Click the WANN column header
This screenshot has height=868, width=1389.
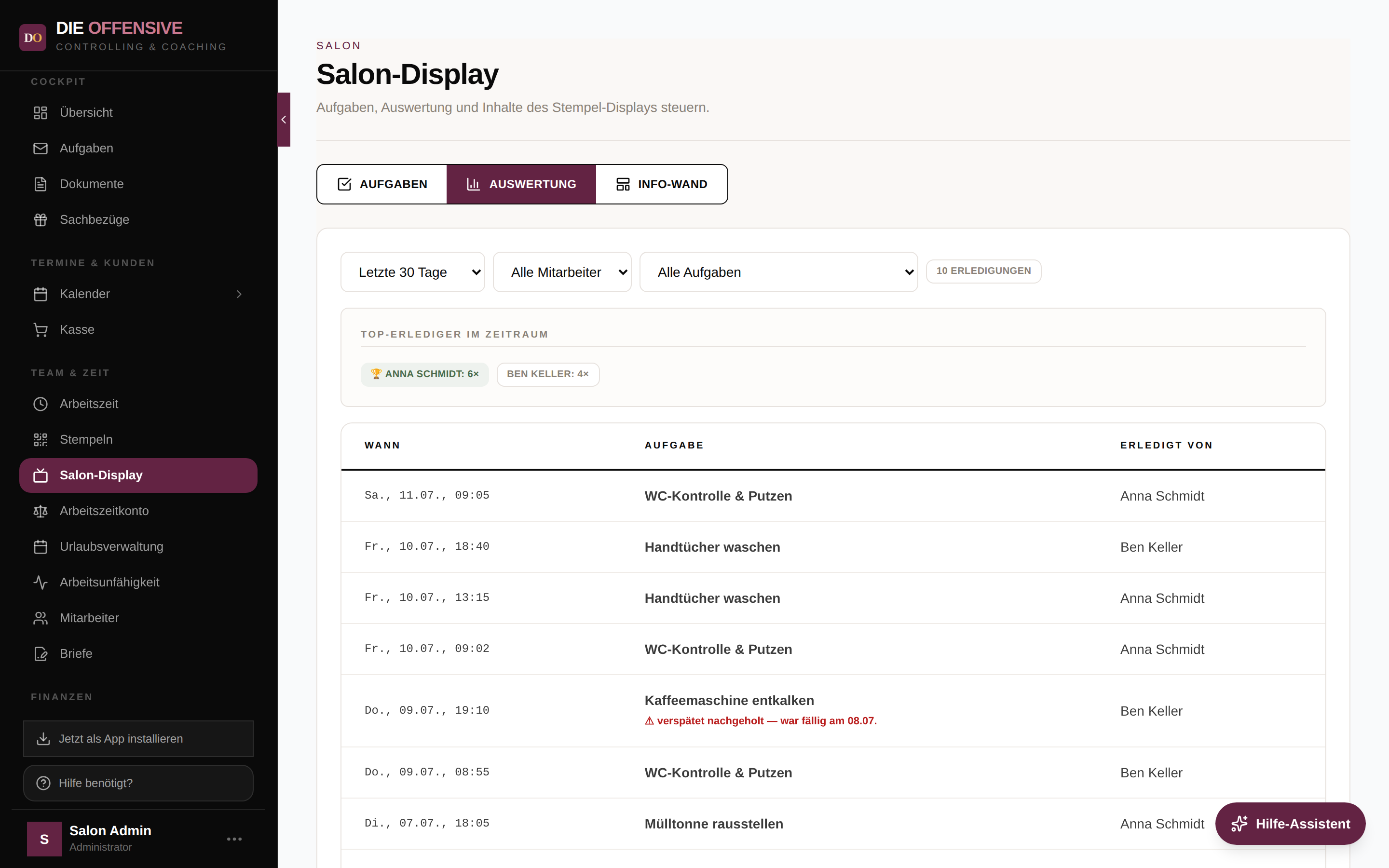click(x=382, y=446)
